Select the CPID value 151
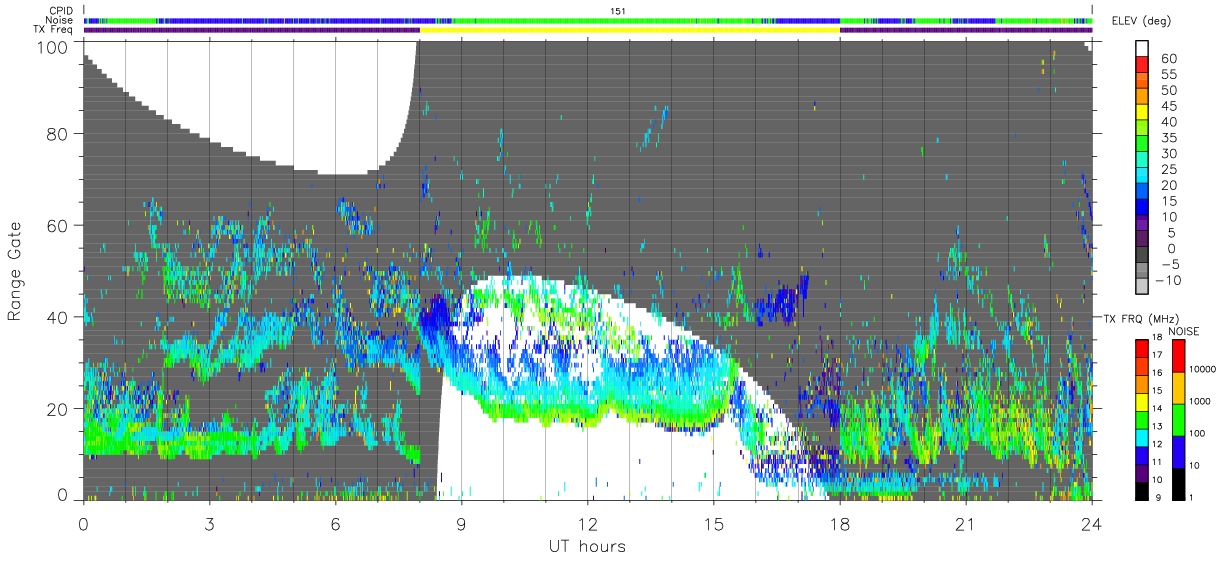 tap(617, 10)
